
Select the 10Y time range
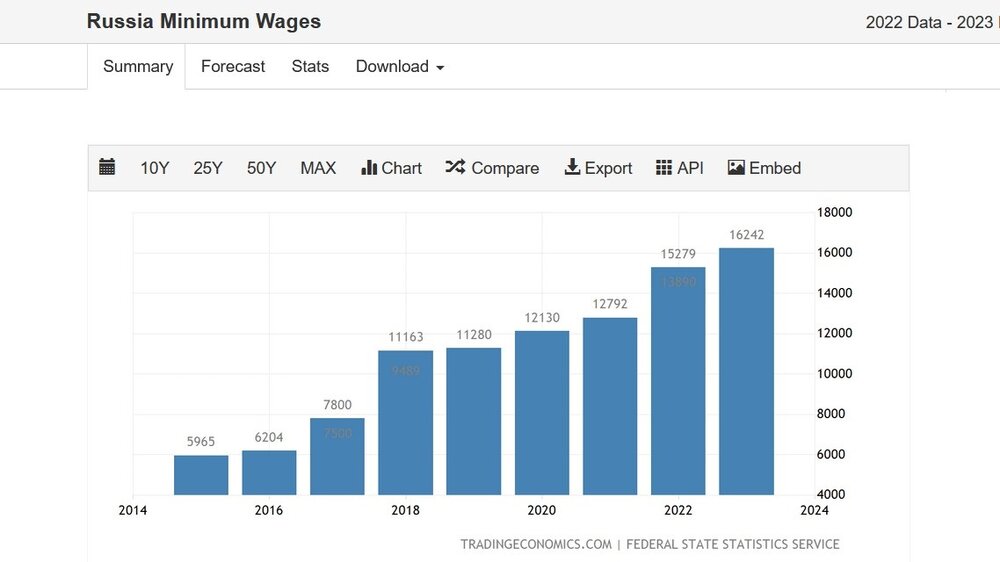coord(155,168)
